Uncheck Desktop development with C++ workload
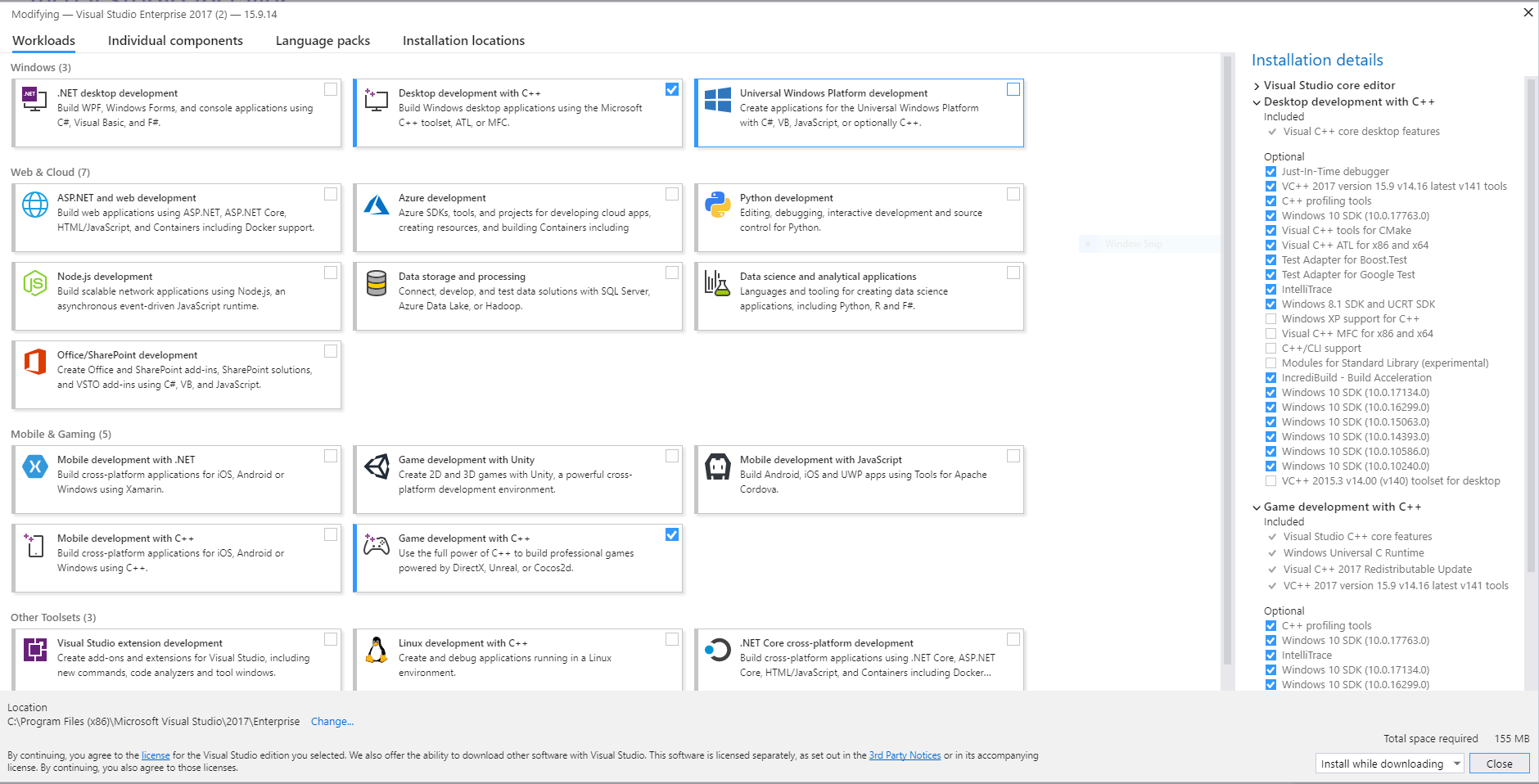This screenshot has width=1539, height=784. [x=672, y=89]
